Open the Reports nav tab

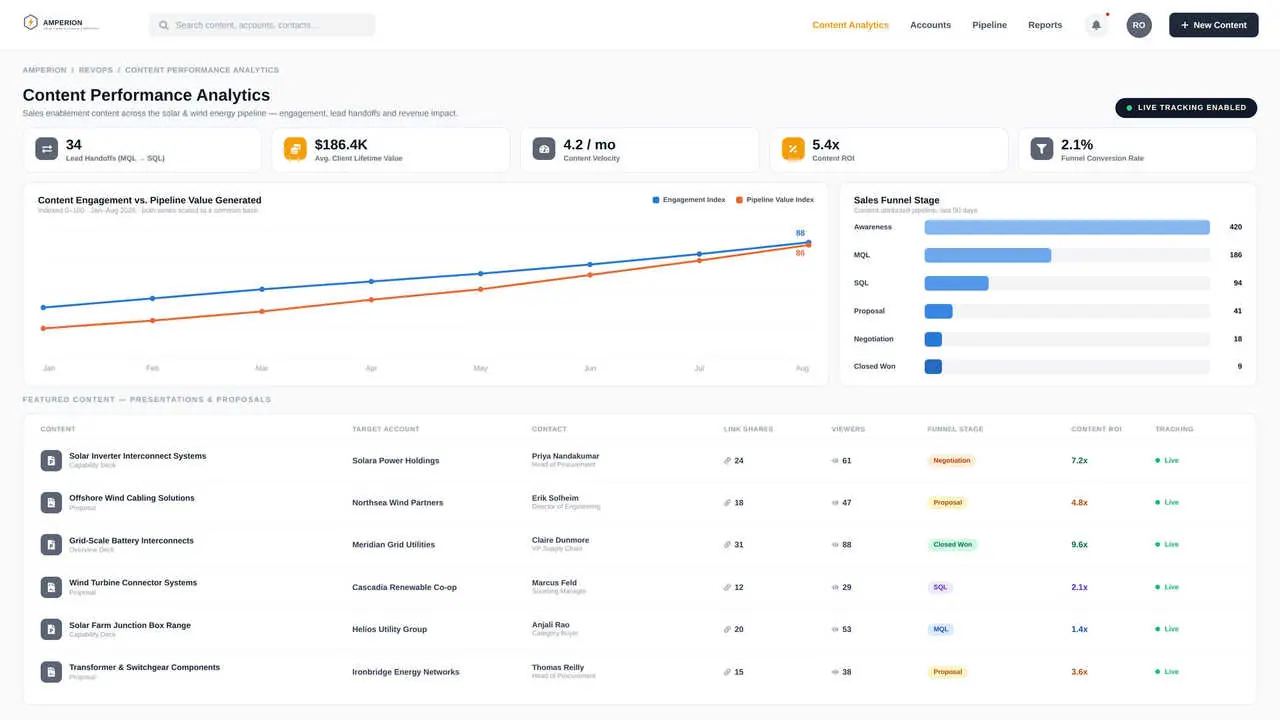pyautogui.click(x=1045, y=25)
